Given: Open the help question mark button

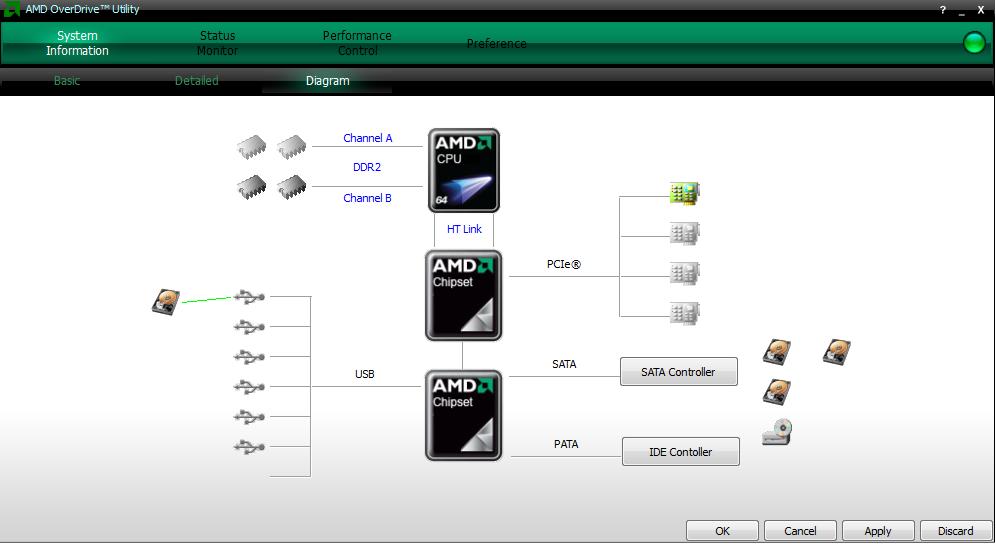Looking at the screenshot, I should pos(943,10).
